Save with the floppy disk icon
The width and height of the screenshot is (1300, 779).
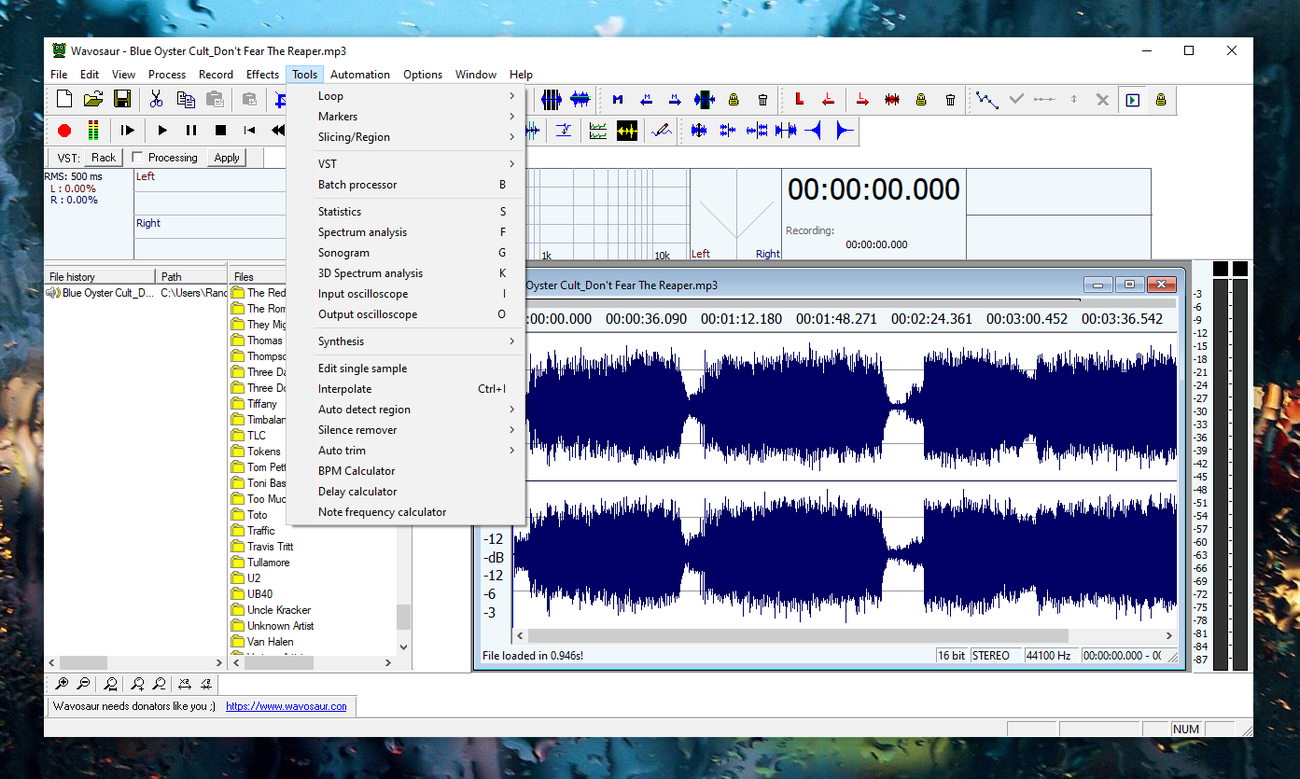122,99
